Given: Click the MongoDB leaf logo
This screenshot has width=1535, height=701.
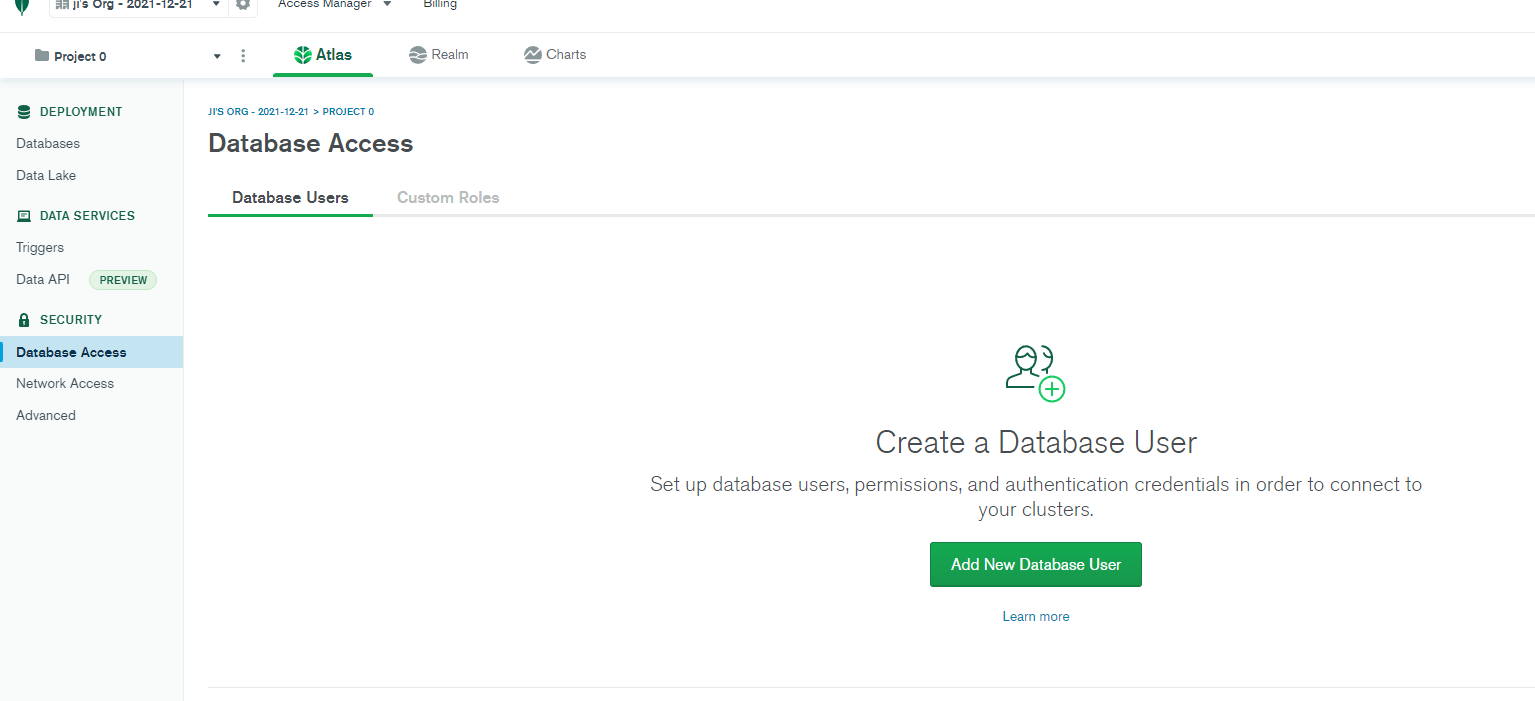Looking at the screenshot, I should coord(22,6).
